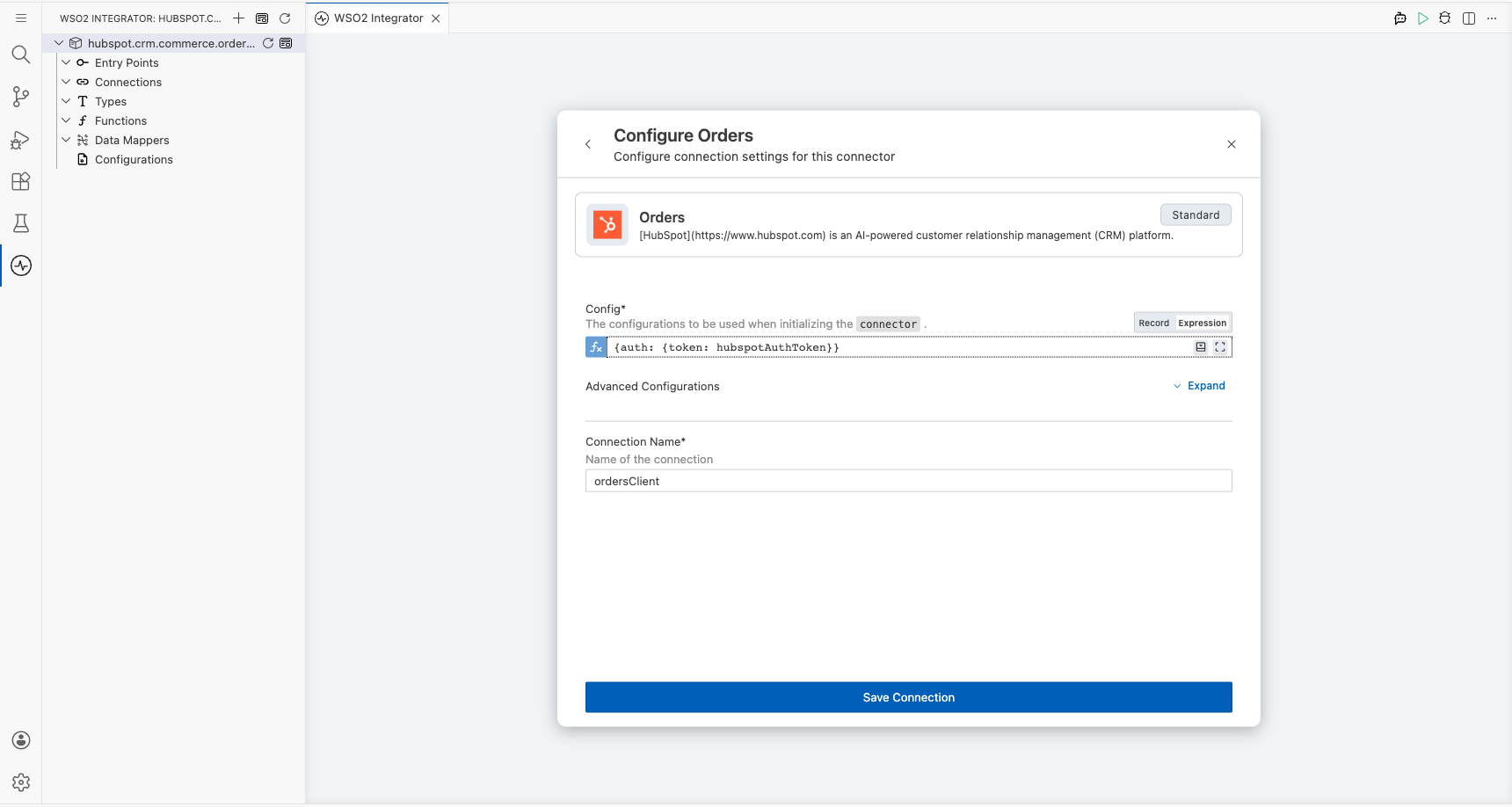This screenshot has height=807, width=1512.
Task: Click the Save Connection button
Action: pyautogui.click(x=909, y=697)
